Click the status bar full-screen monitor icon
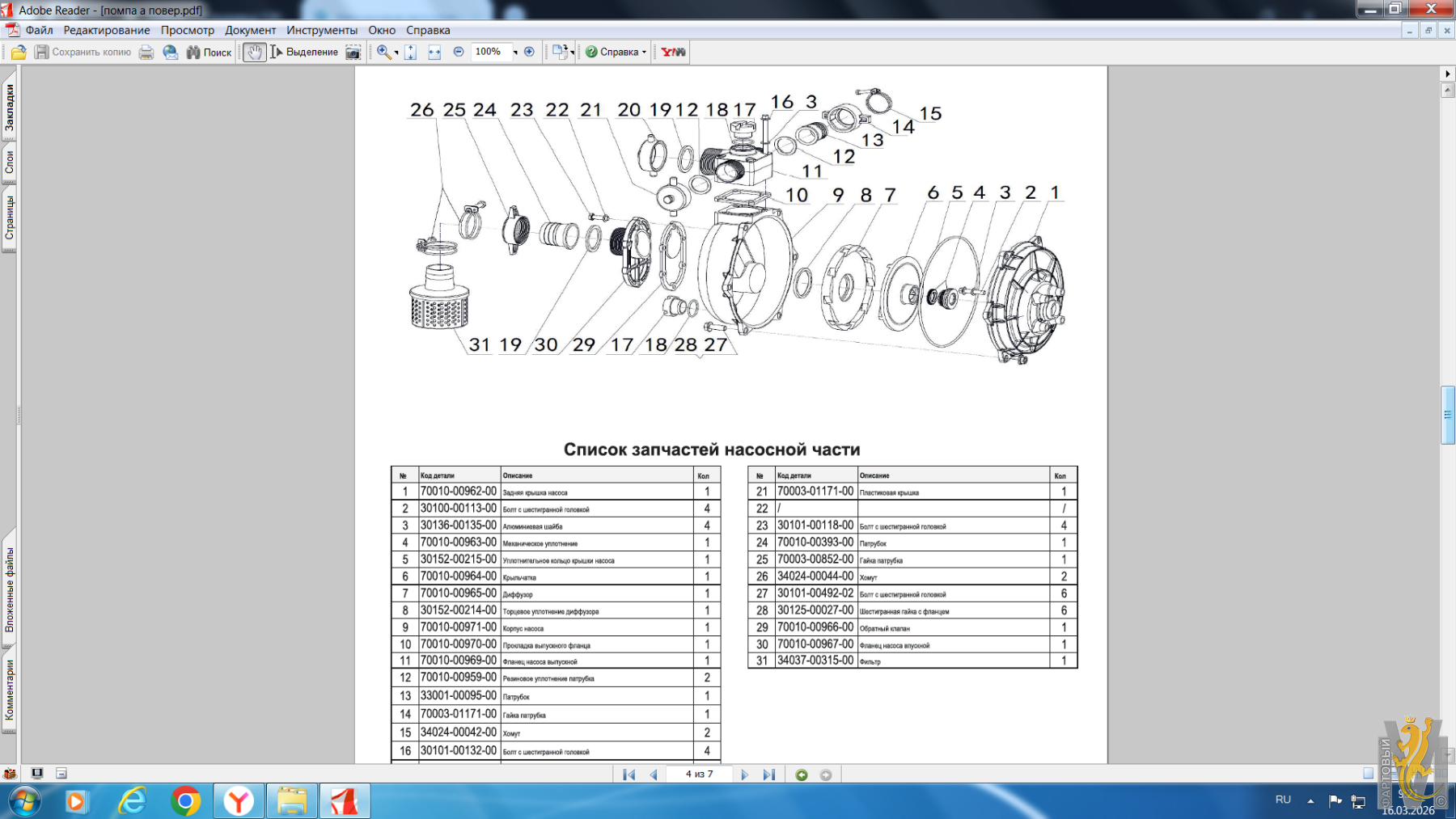Viewport: 1456px width, 819px height. 37,774
